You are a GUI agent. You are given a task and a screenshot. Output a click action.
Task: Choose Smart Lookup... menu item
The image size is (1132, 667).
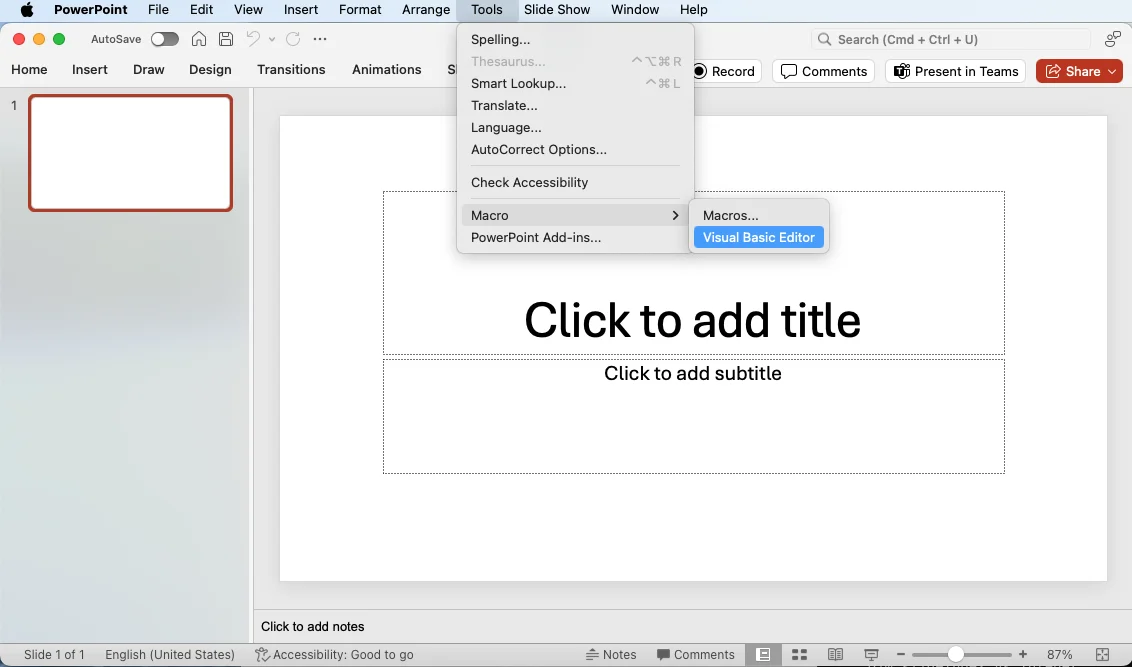(x=575, y=84)
